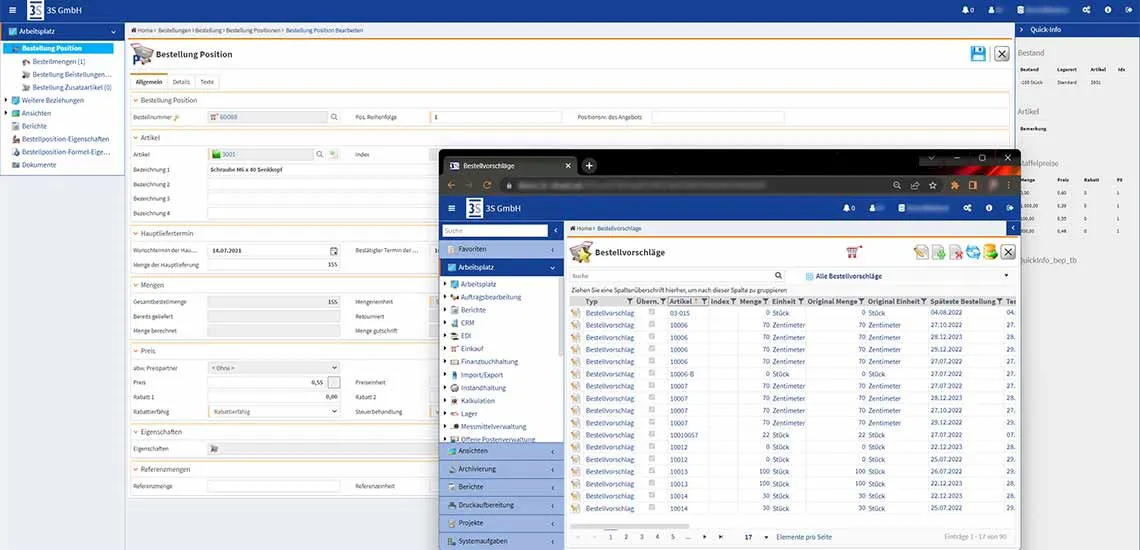Open Bestellmengen (1) in the sidebar

[58, 62]
